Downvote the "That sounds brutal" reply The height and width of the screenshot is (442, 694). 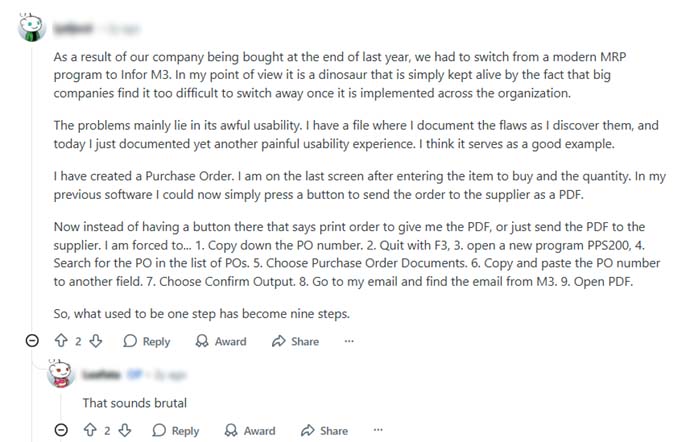125,431
